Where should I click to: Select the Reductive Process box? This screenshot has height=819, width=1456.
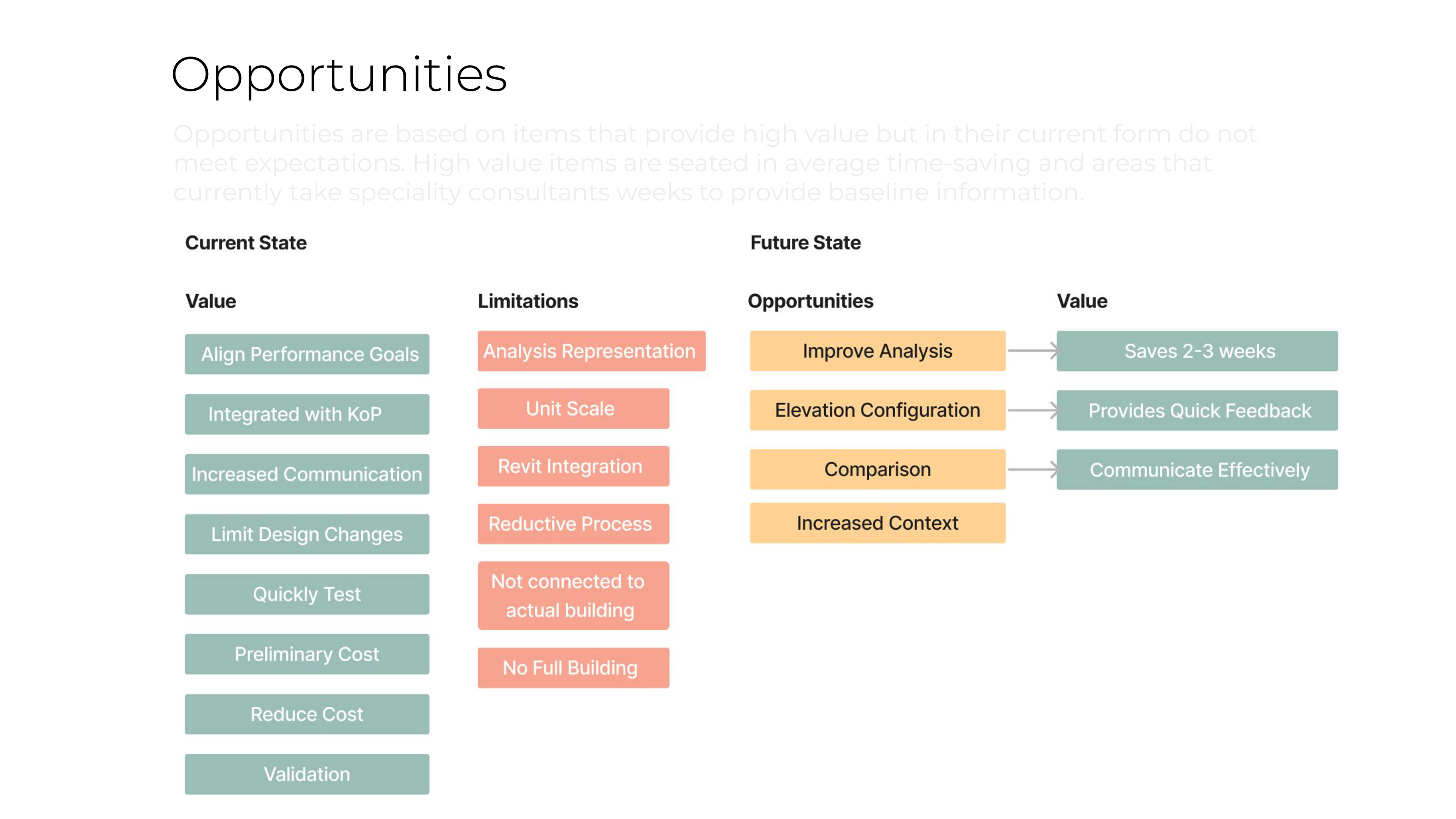pos(573,523)
